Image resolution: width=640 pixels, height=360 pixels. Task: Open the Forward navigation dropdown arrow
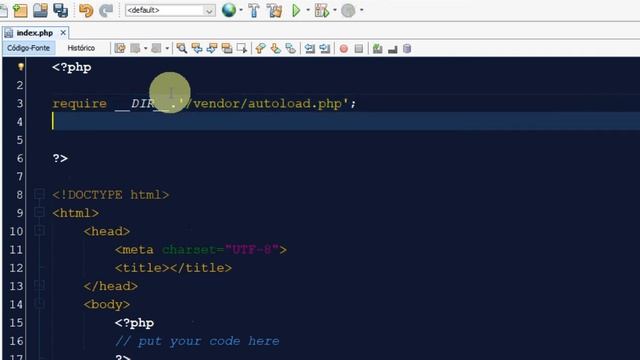(x=167, y=49)
